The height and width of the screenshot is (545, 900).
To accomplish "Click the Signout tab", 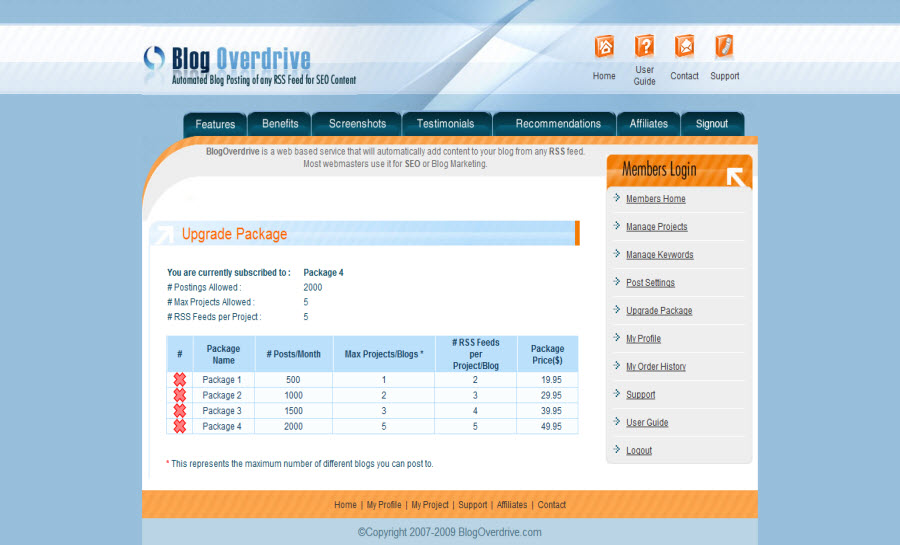I will coord(712,124).
